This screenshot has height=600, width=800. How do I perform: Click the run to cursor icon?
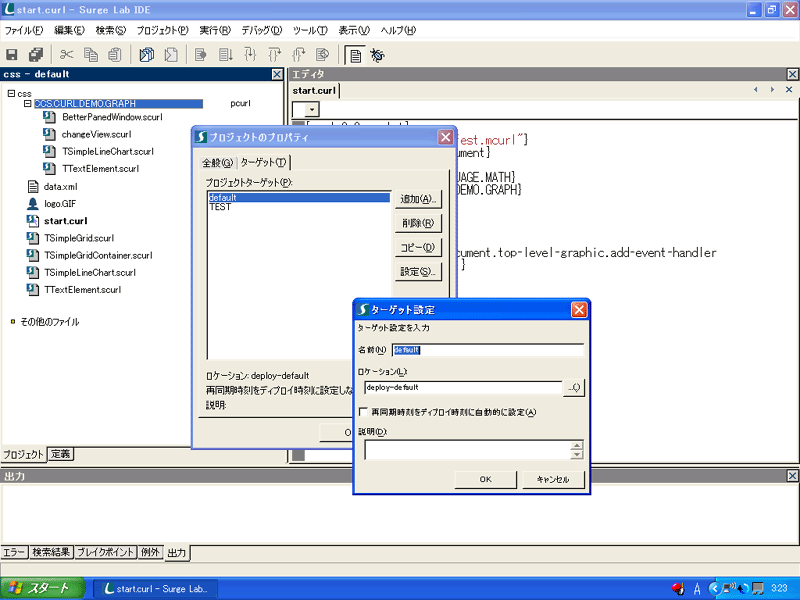click(226, 55)
